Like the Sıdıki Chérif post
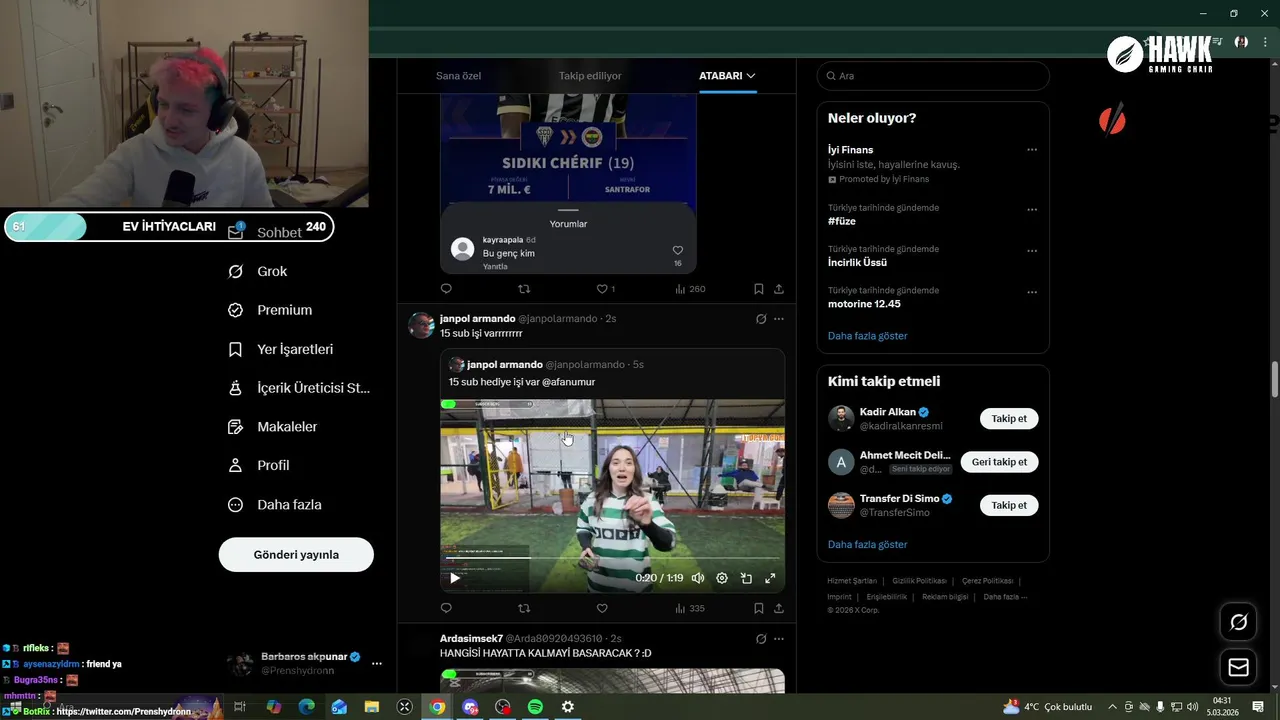 click(602, 289)
